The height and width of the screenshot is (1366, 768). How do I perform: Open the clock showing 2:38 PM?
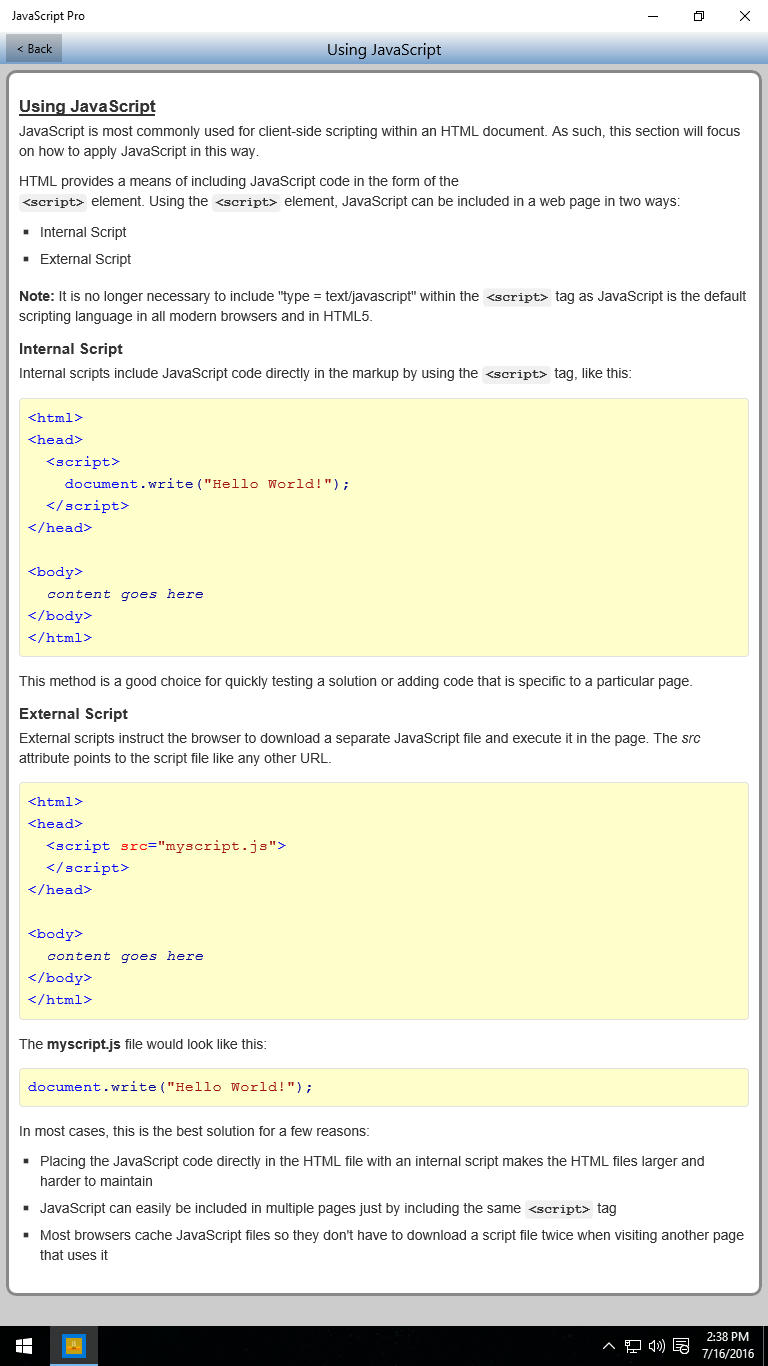pyautogui.click(x=727, y=1337)
